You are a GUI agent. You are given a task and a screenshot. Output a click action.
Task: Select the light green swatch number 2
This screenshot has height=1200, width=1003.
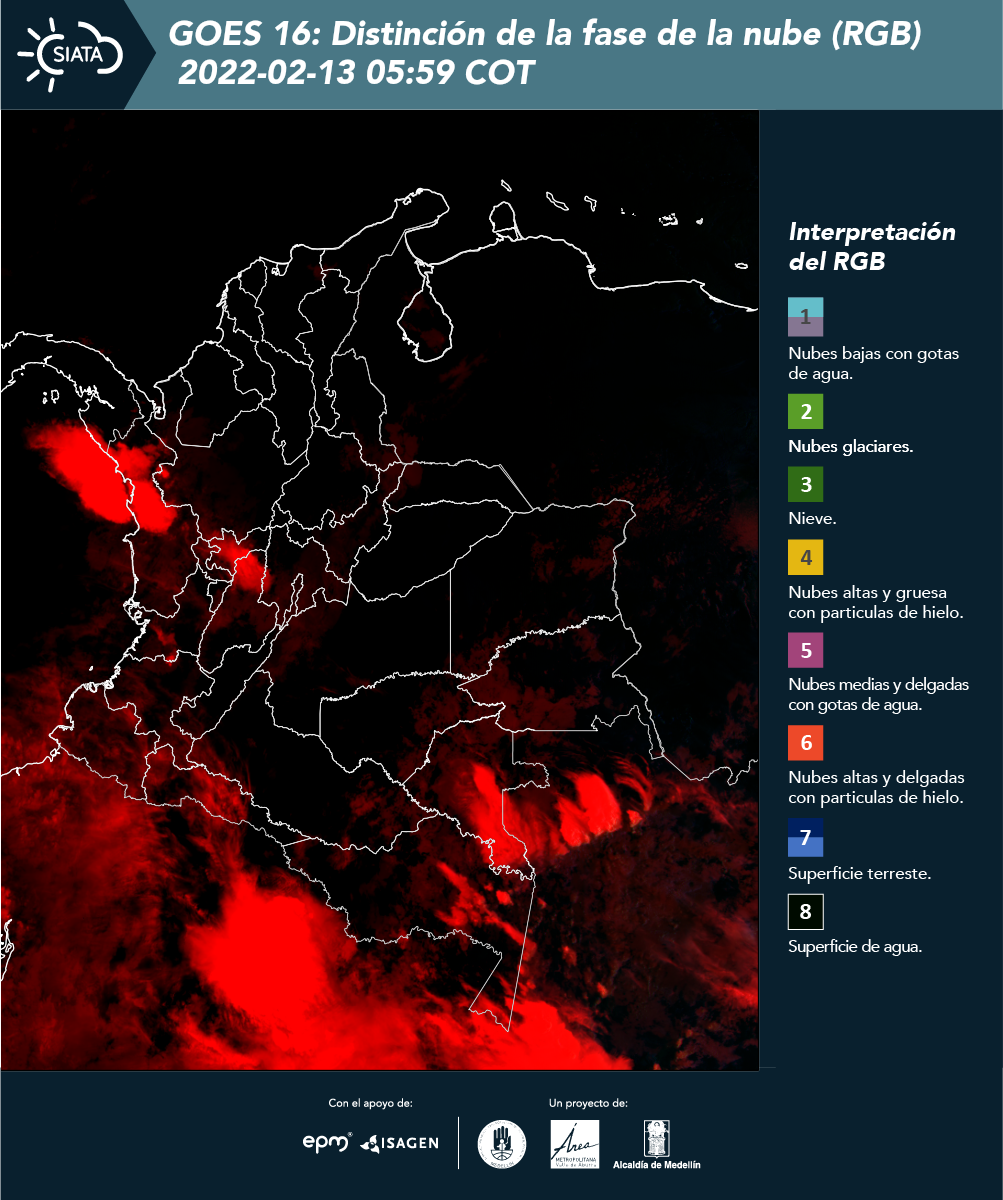pyautogui.click(x=805, y=411)
